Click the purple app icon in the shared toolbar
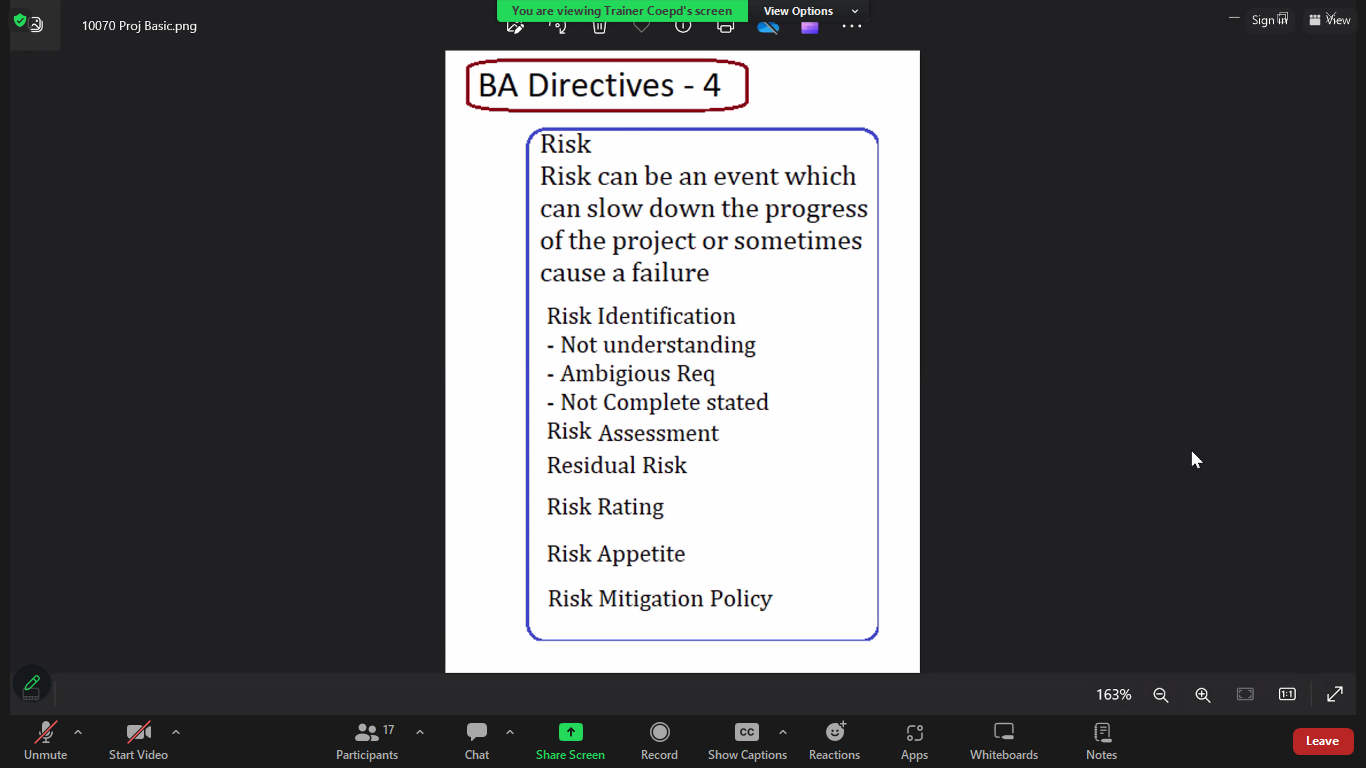The height and width of the screenshot is (768, 1366). click(810, 27)
